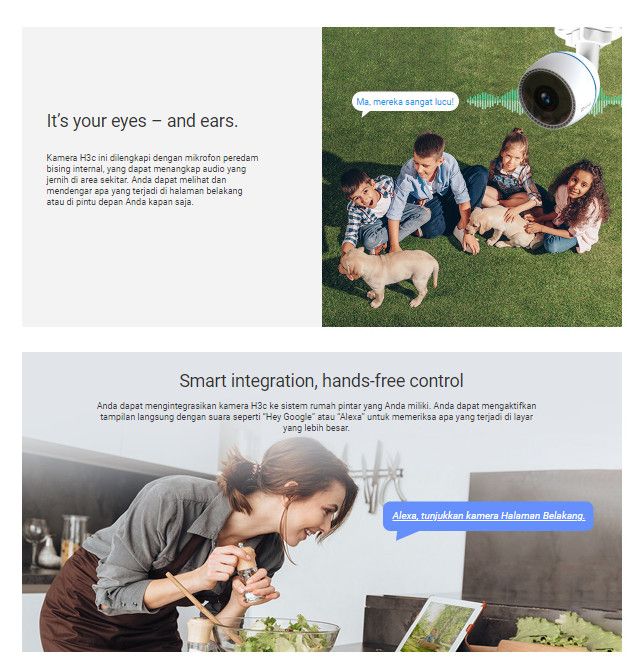Select the Kamera H3c microphone description paragraph
This screenshot has width=641, height=668.
[152, 180]
